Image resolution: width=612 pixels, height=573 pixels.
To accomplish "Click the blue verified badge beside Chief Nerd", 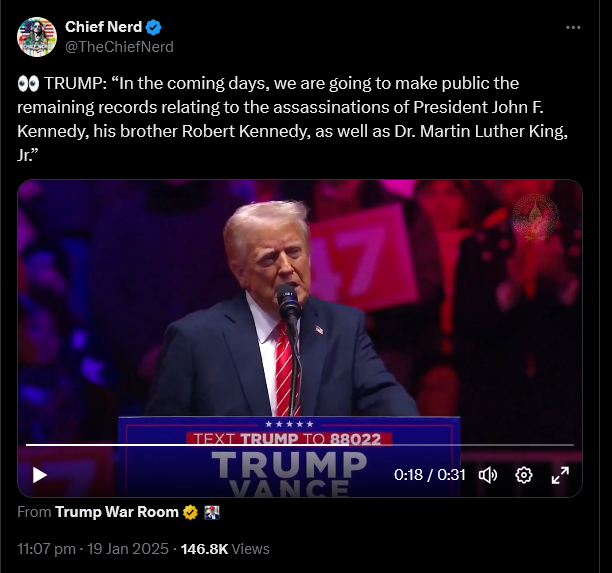I will [x=155, y=27].
